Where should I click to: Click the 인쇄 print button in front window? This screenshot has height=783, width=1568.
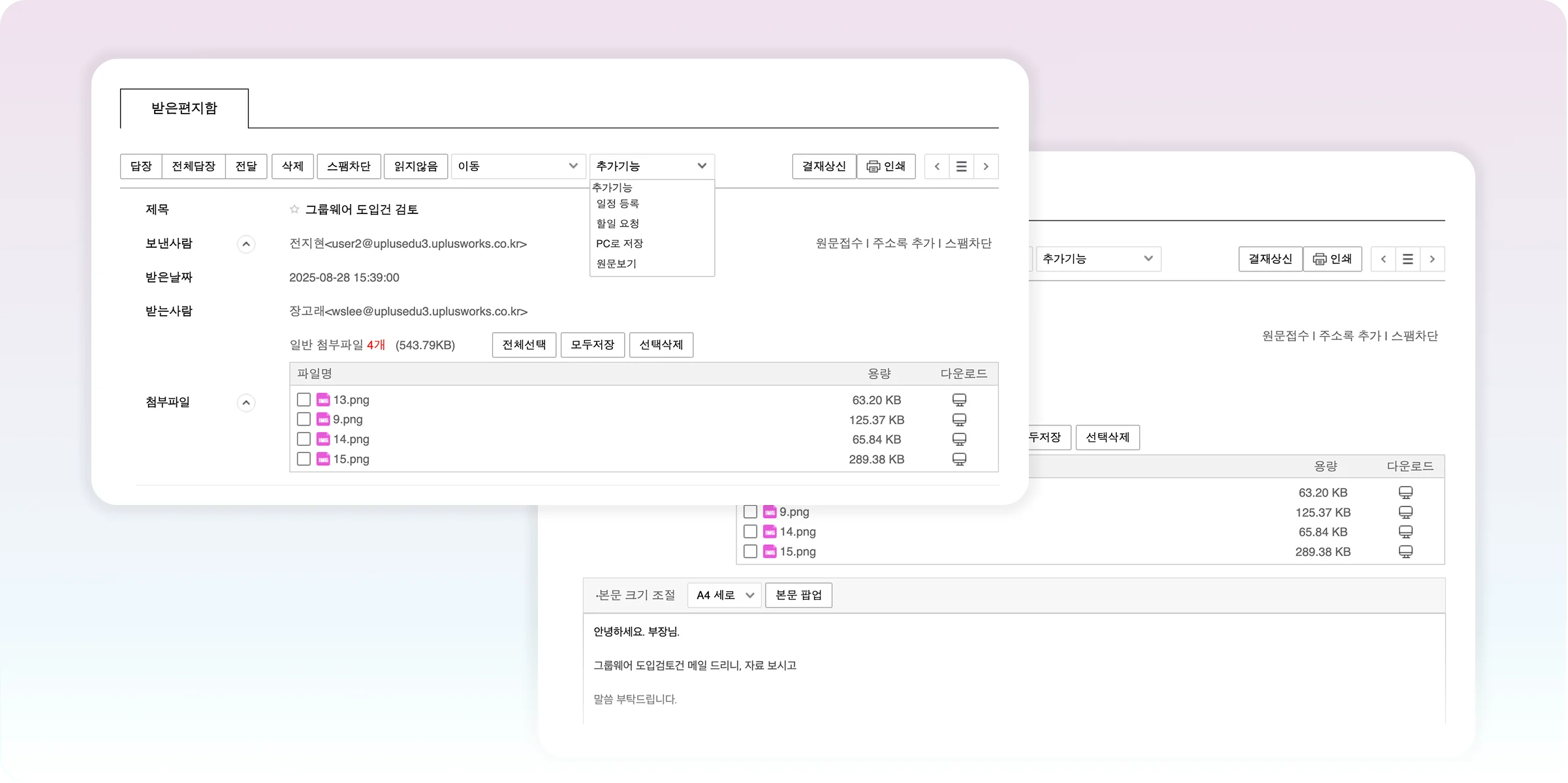[886, 166]
